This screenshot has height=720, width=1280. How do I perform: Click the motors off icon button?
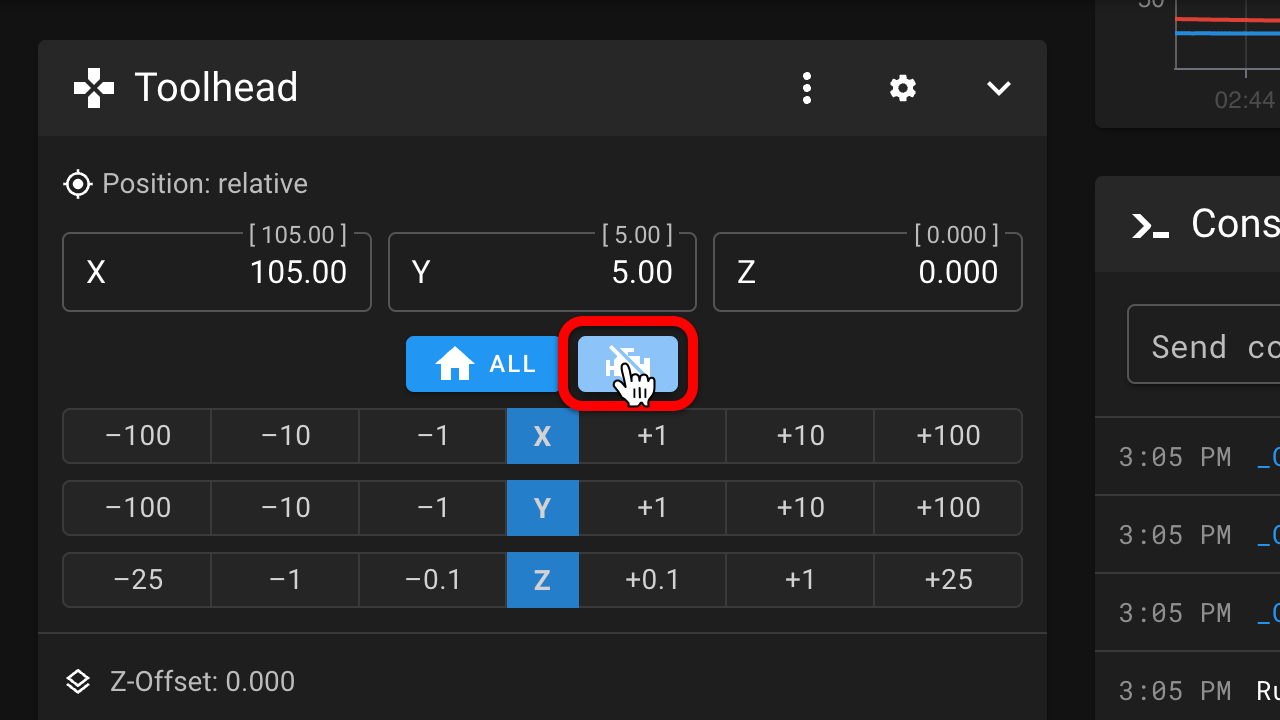point(628,364)
